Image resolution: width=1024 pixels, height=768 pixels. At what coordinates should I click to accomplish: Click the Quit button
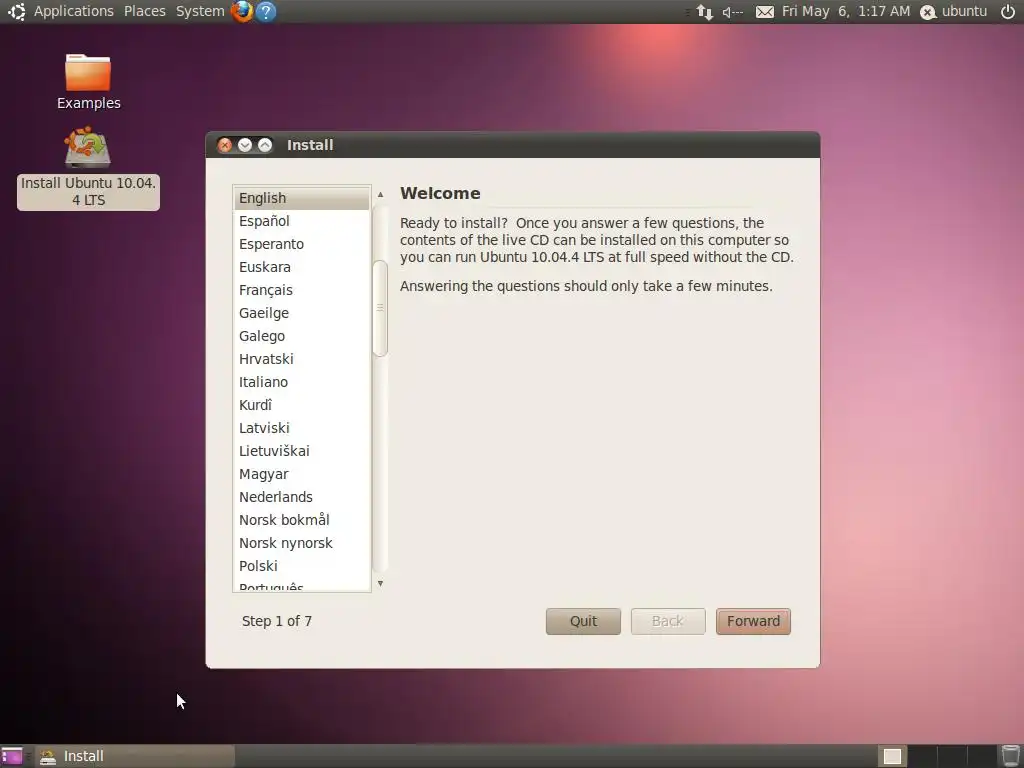pyautogui.click(x=583, y=621)
